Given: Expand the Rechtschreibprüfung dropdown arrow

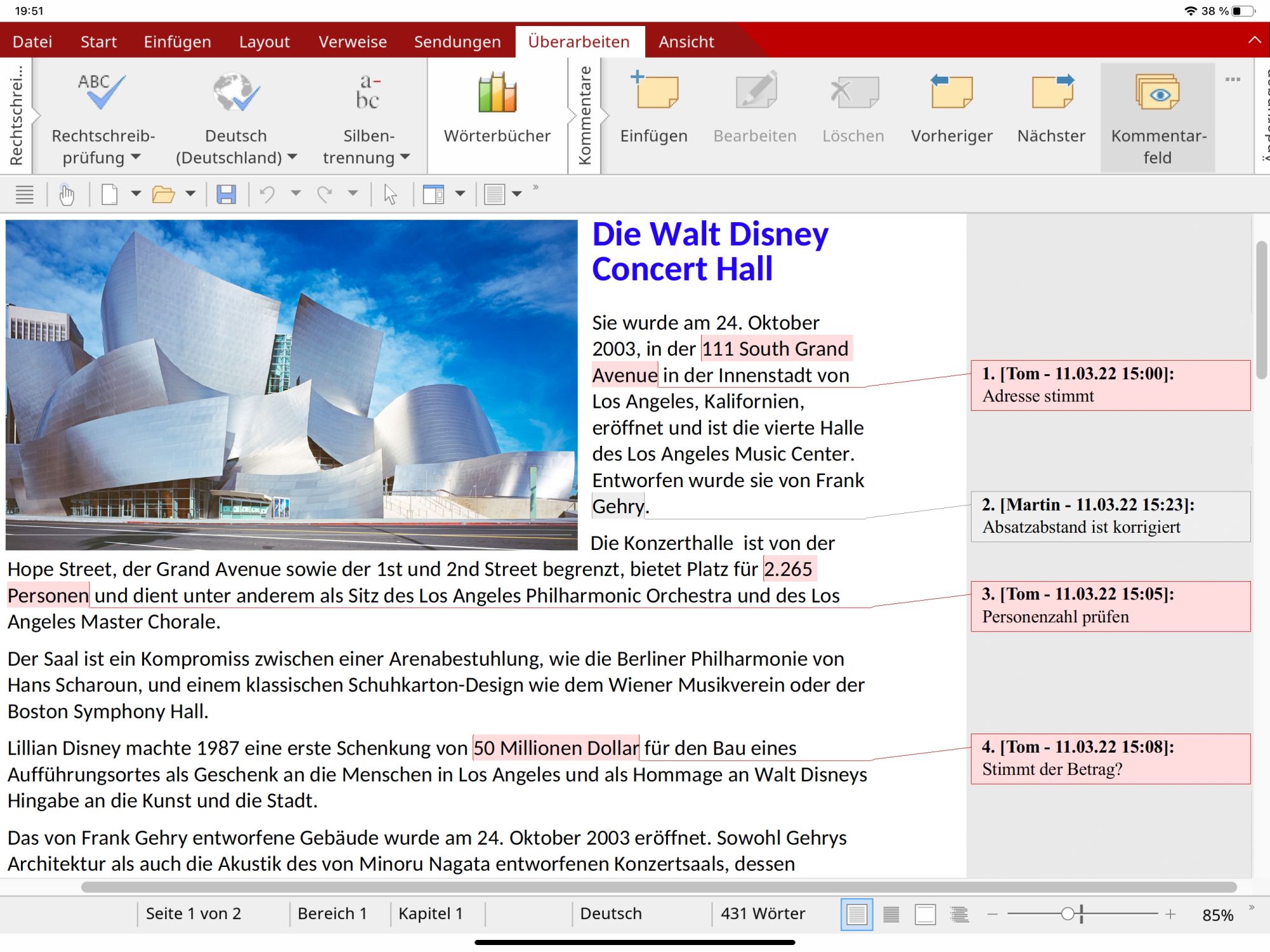Looking at the screenshot, I should [x=136, y=157].
